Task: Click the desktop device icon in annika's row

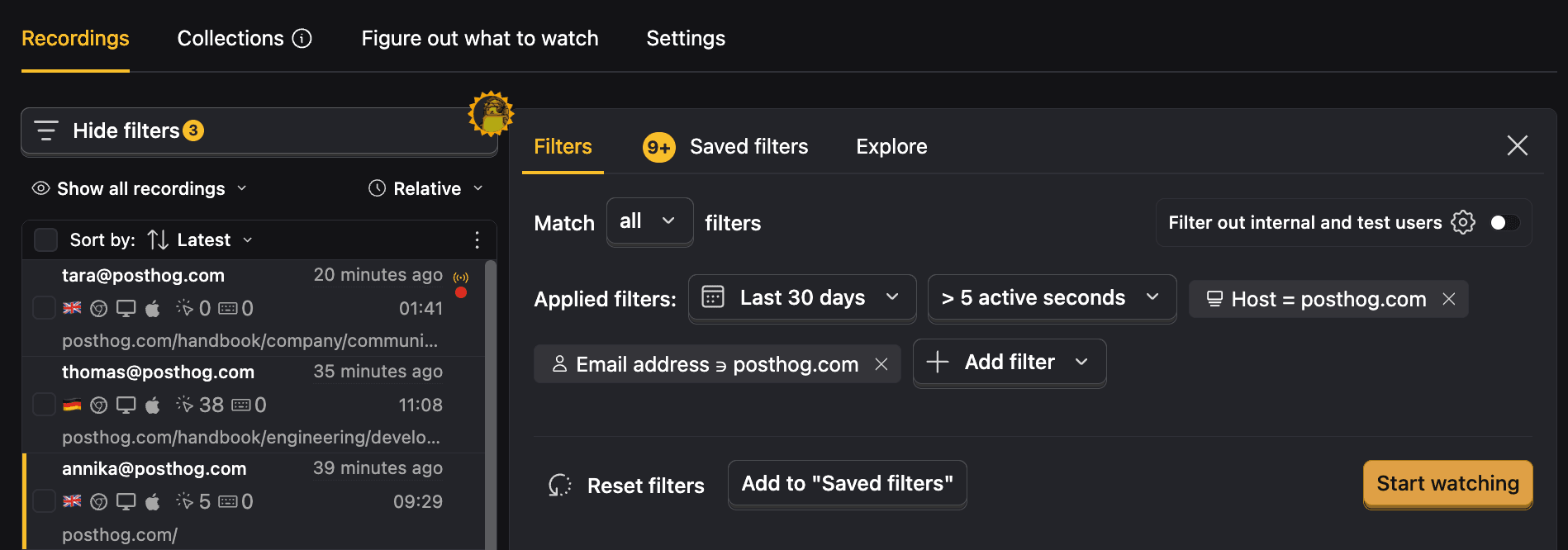Action: (126, 501)
